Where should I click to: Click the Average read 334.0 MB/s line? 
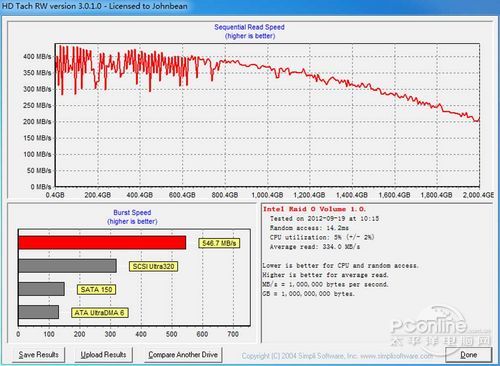315,247
